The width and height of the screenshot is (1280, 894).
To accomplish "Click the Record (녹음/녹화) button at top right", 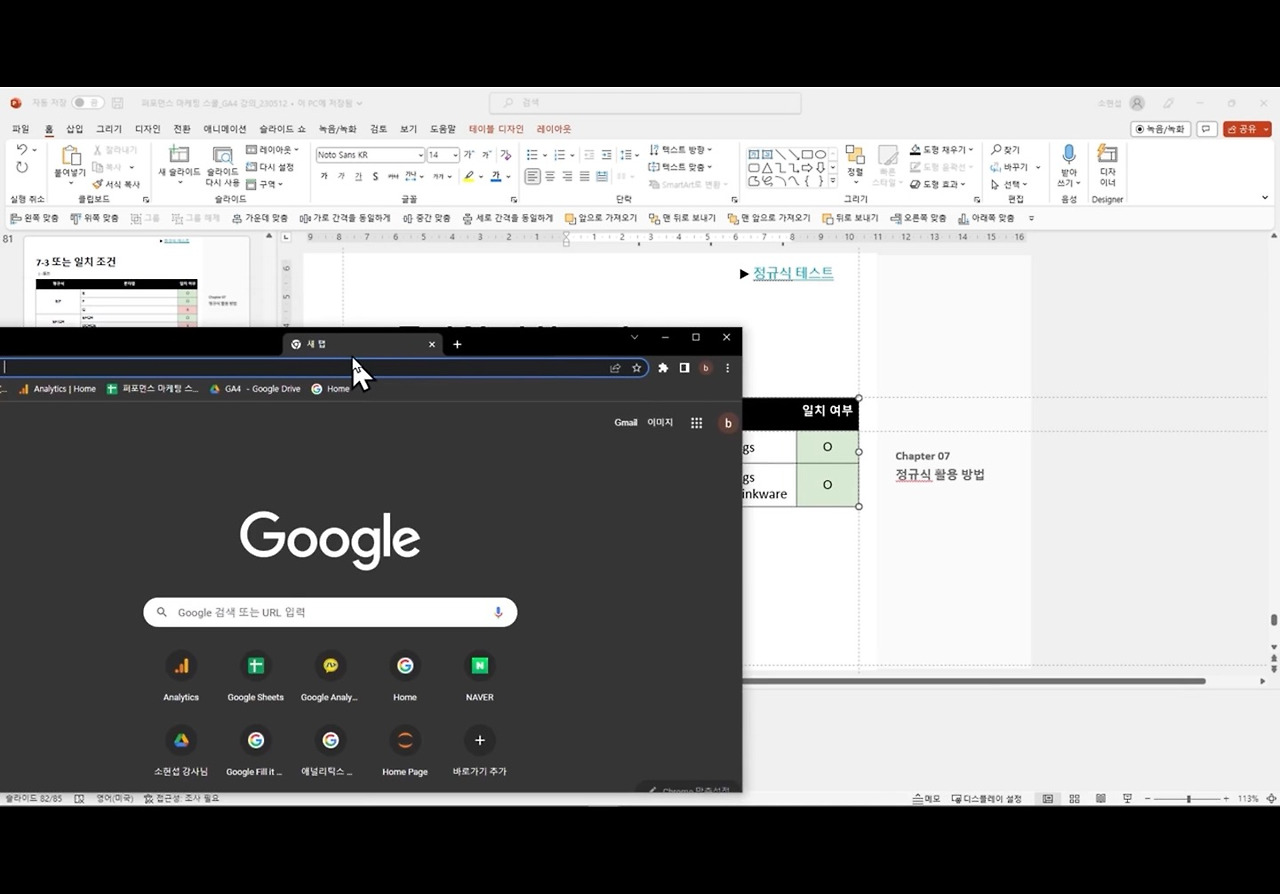I will 1160,129.
